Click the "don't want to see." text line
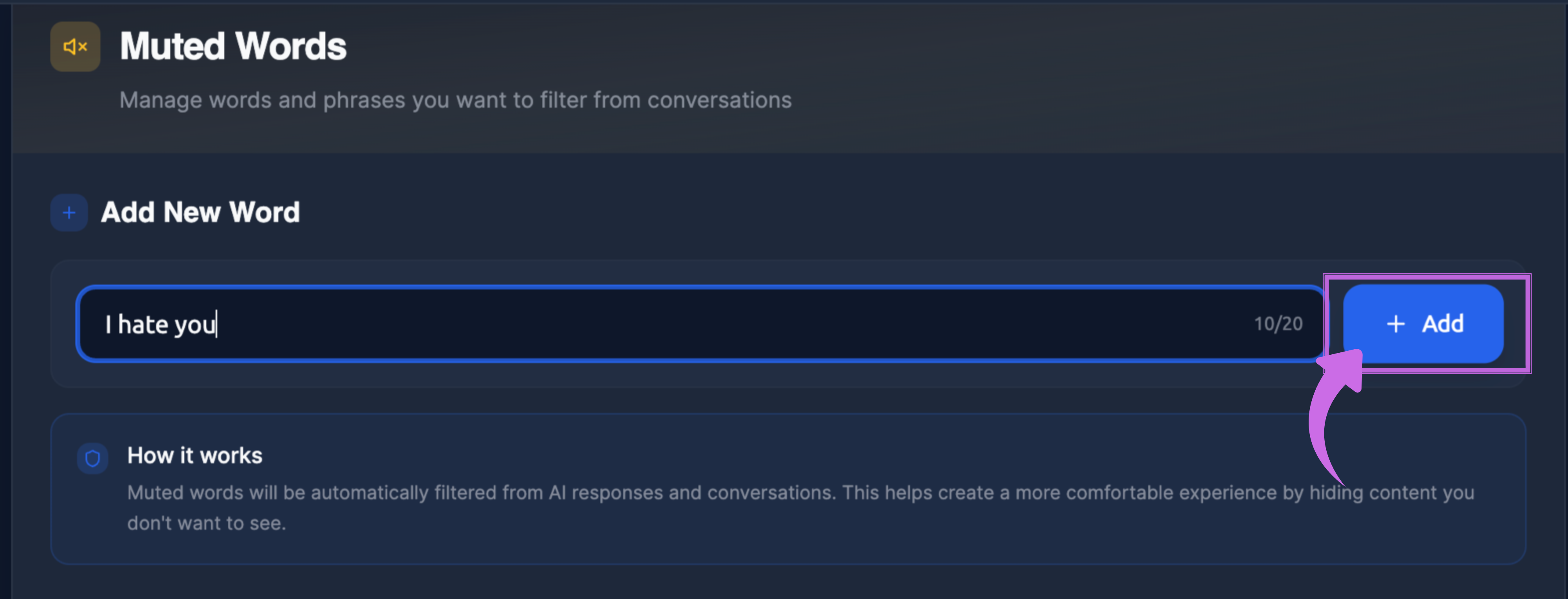The height and width of the screenshot is (599, 1568). pos(206,523)
